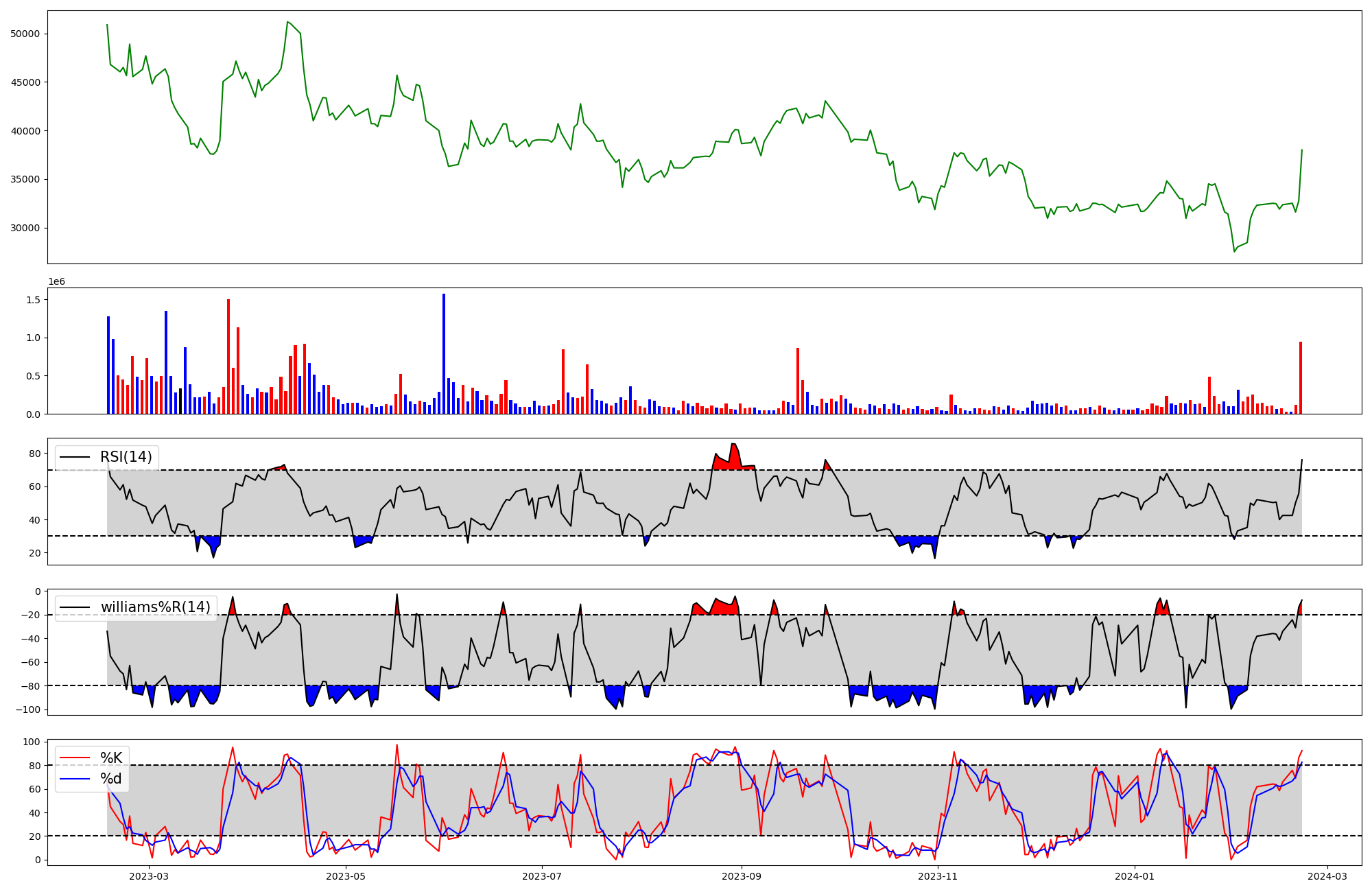Screen dimensions: 1372x892
Task: Click the tallest red volume bar near 2023-03
Action: pos(228,356)
